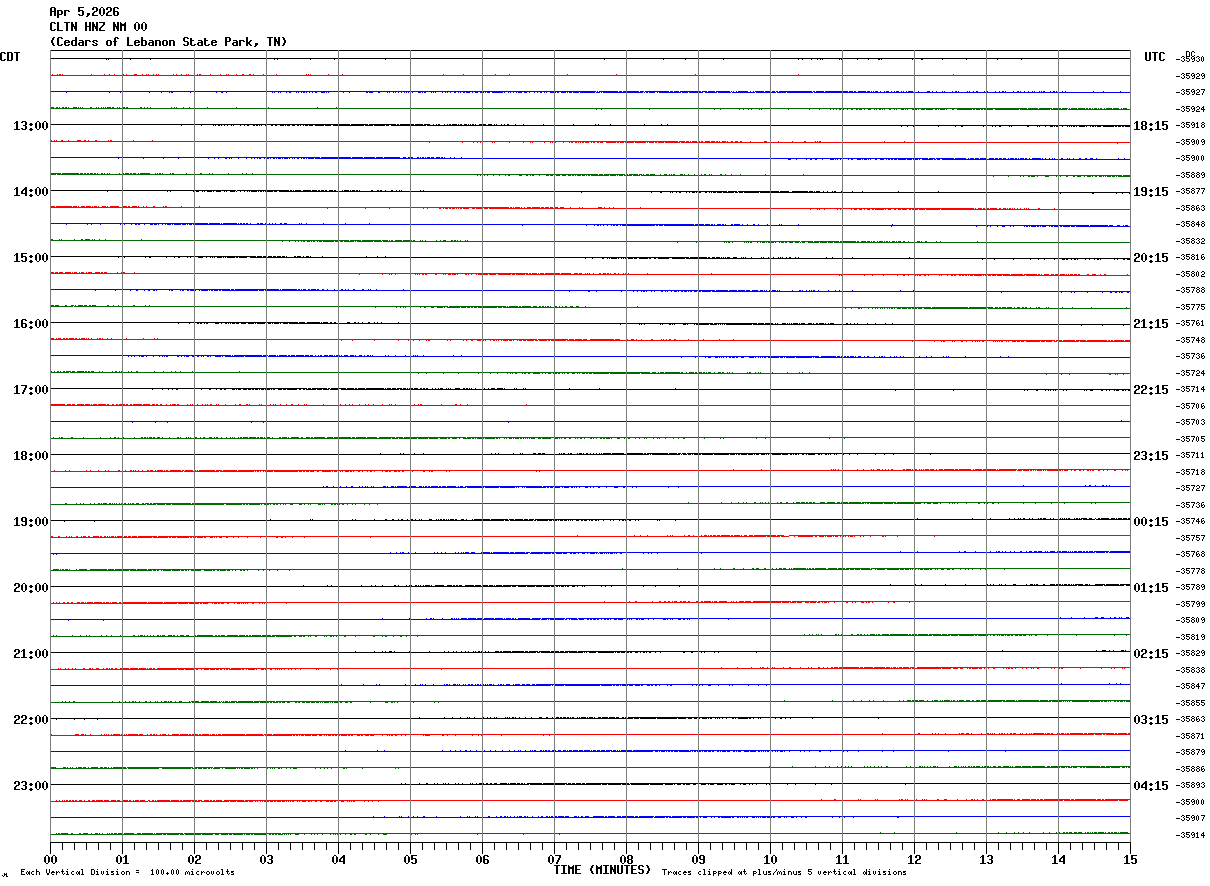Click the date text "Apr 5,2026"
The height and width of the screenshot is (886, 1210).
coord(84,12)
